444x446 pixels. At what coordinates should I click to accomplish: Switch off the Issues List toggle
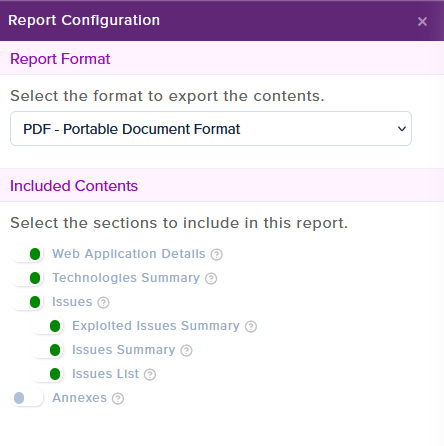coord(47,374)
